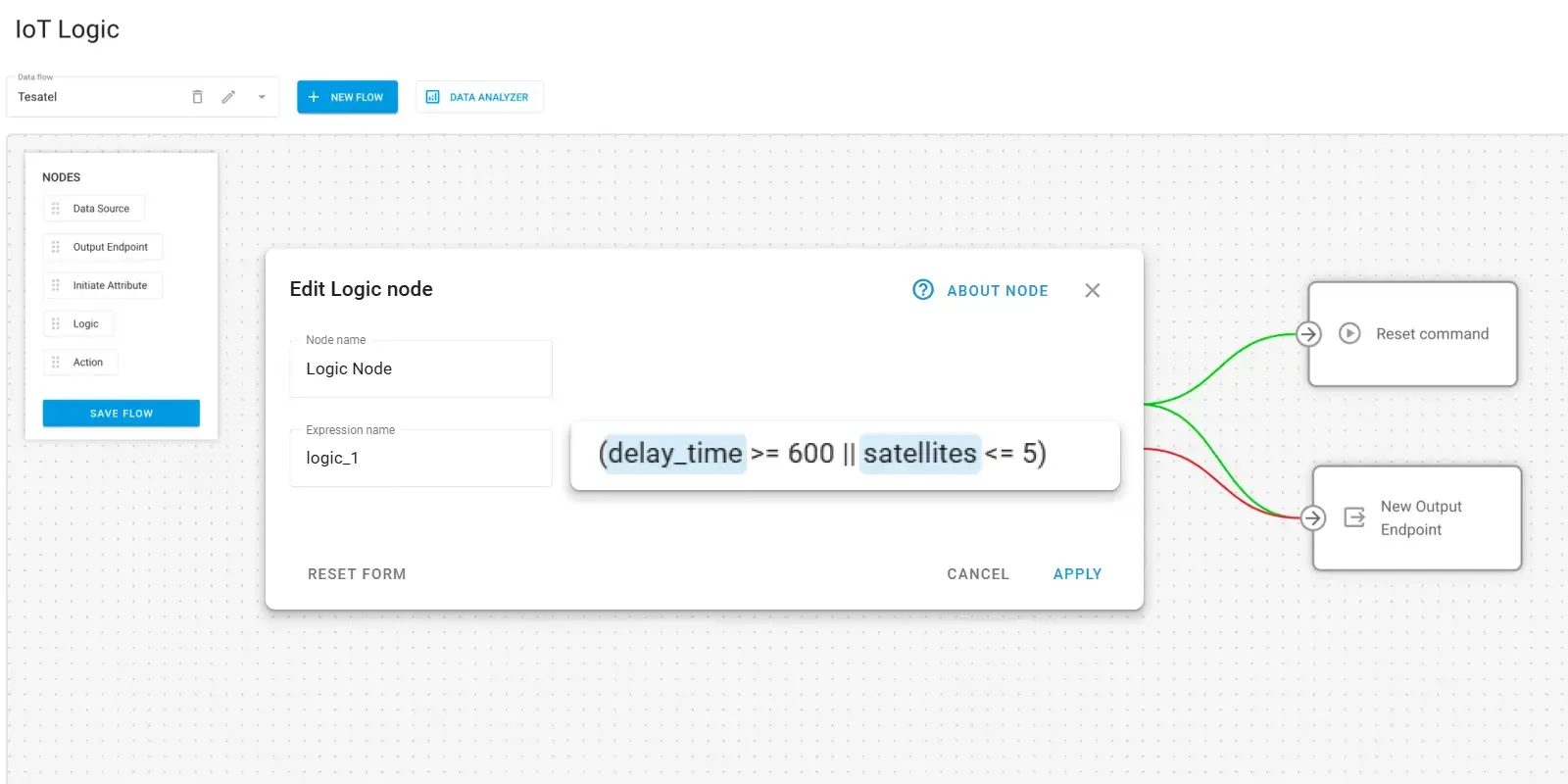Close the Edit Logic node dialog
This screenshot has height=784, width=1568.
pos(1092,290)
